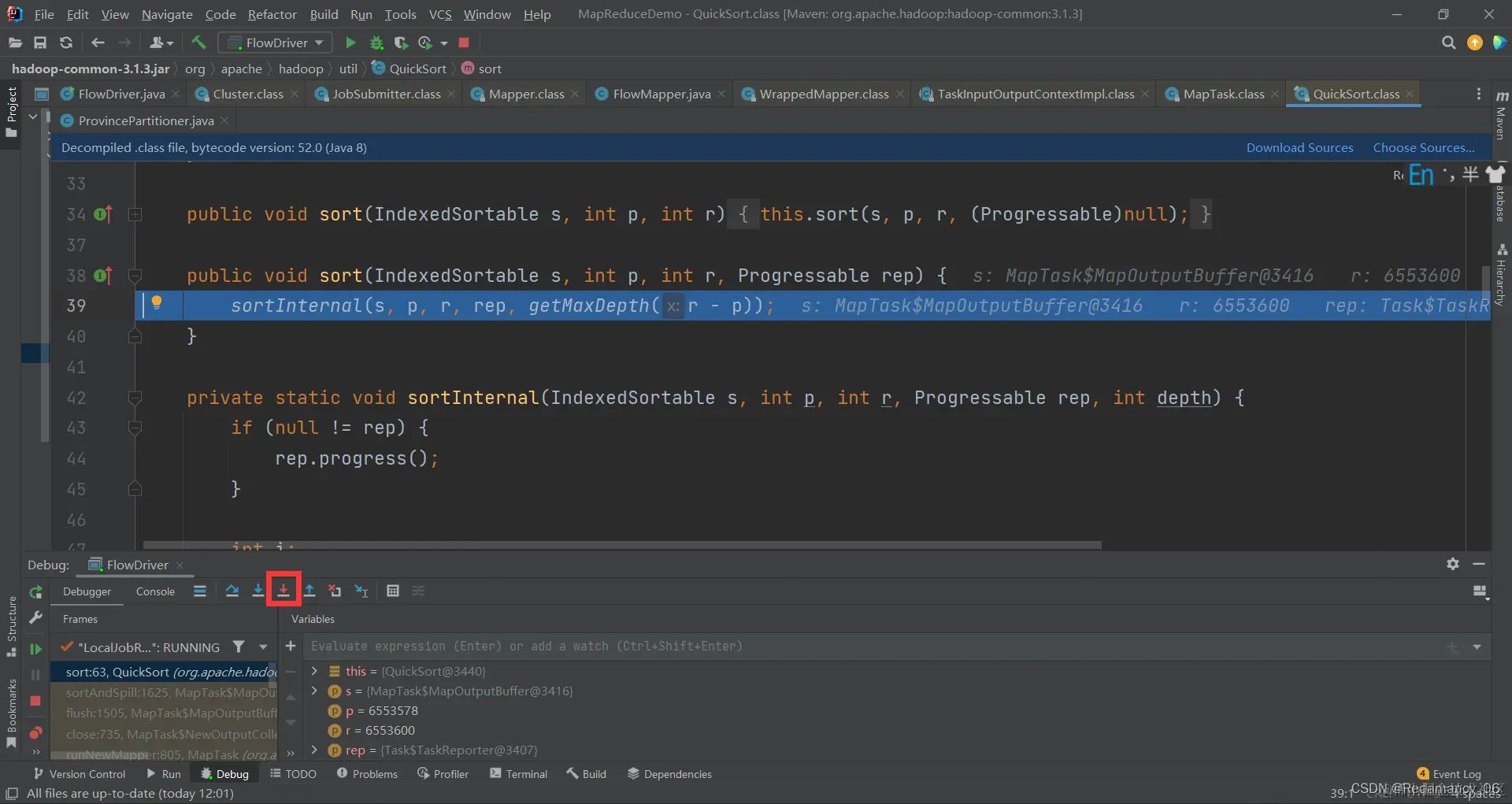Screen dimensions: 1512x804
Task: Open Search Everywhere magnifier icon
Action: coord(1448,43)
